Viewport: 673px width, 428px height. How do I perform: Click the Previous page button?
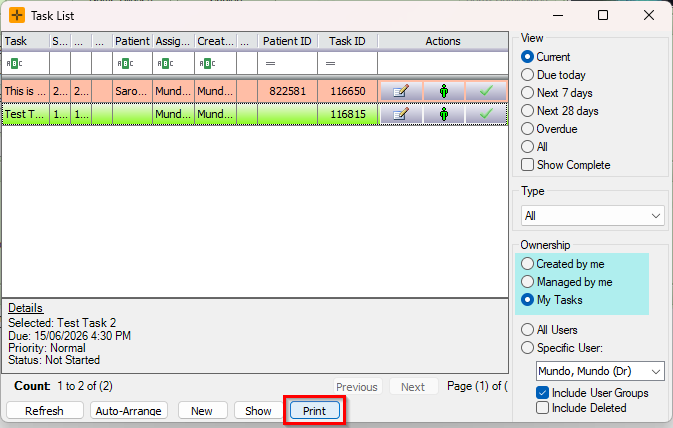(357, 387)
